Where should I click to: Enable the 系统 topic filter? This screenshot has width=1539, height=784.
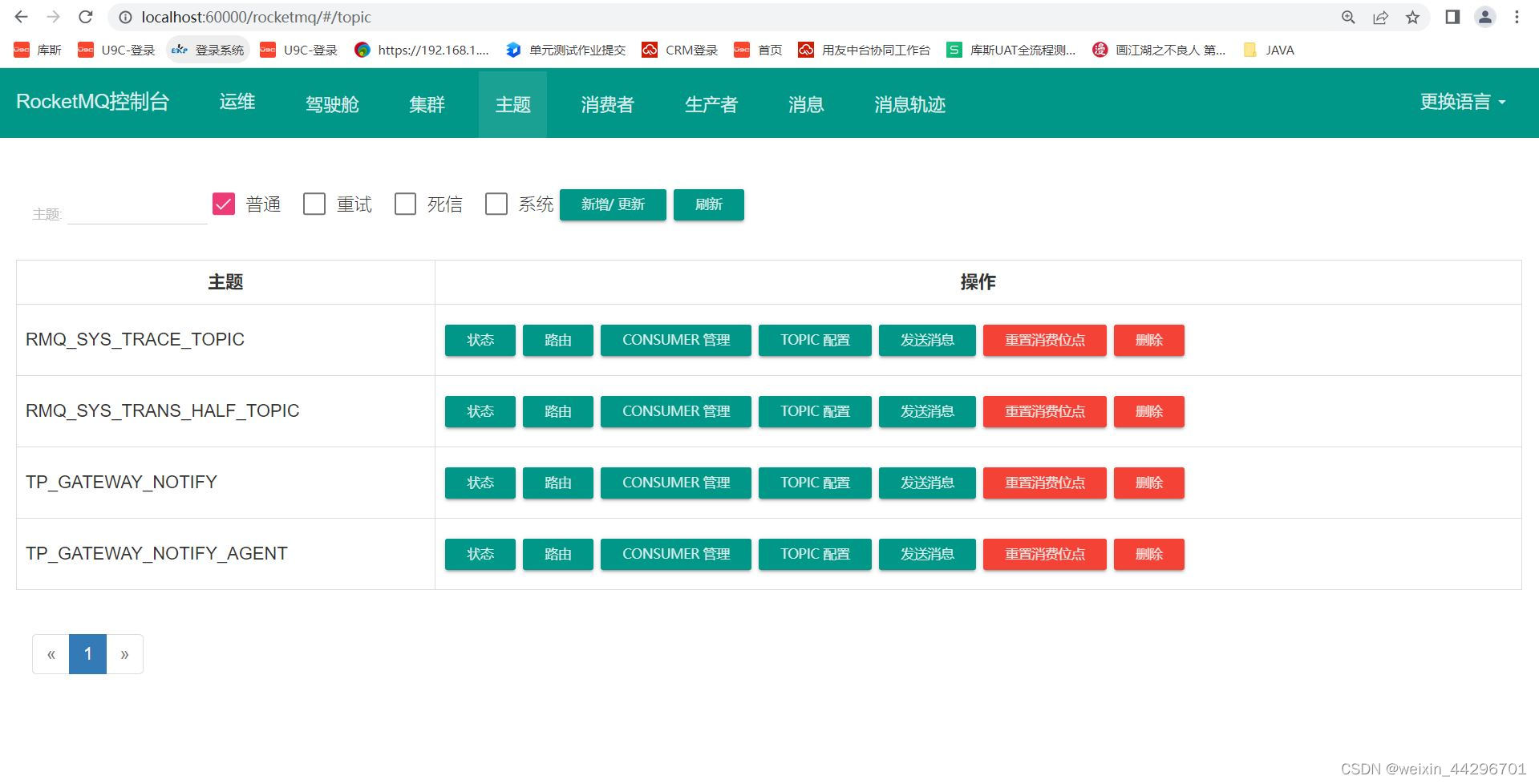(x=496, y=204)
